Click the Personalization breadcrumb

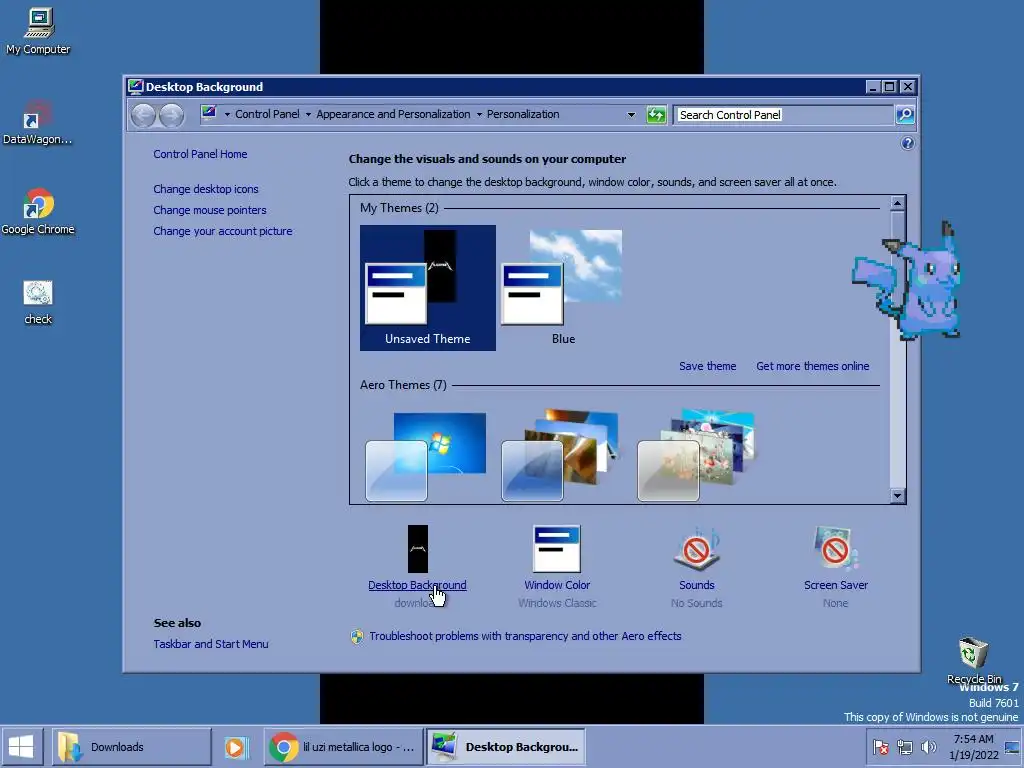[523, 114]
